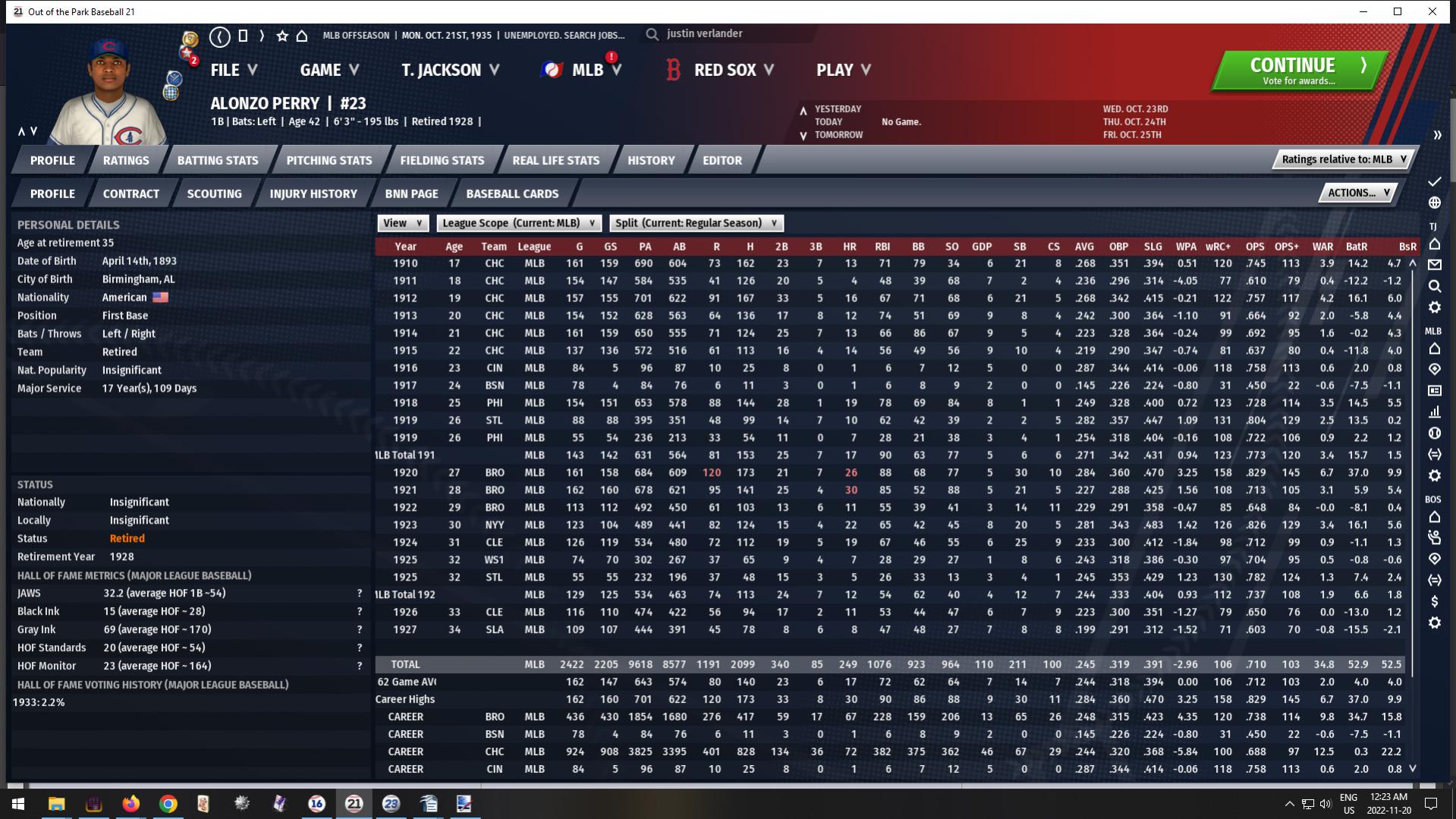Screen dimensions: 1456x819
Task: Go to next day with schedule down arrow
Action: point(803,136)
